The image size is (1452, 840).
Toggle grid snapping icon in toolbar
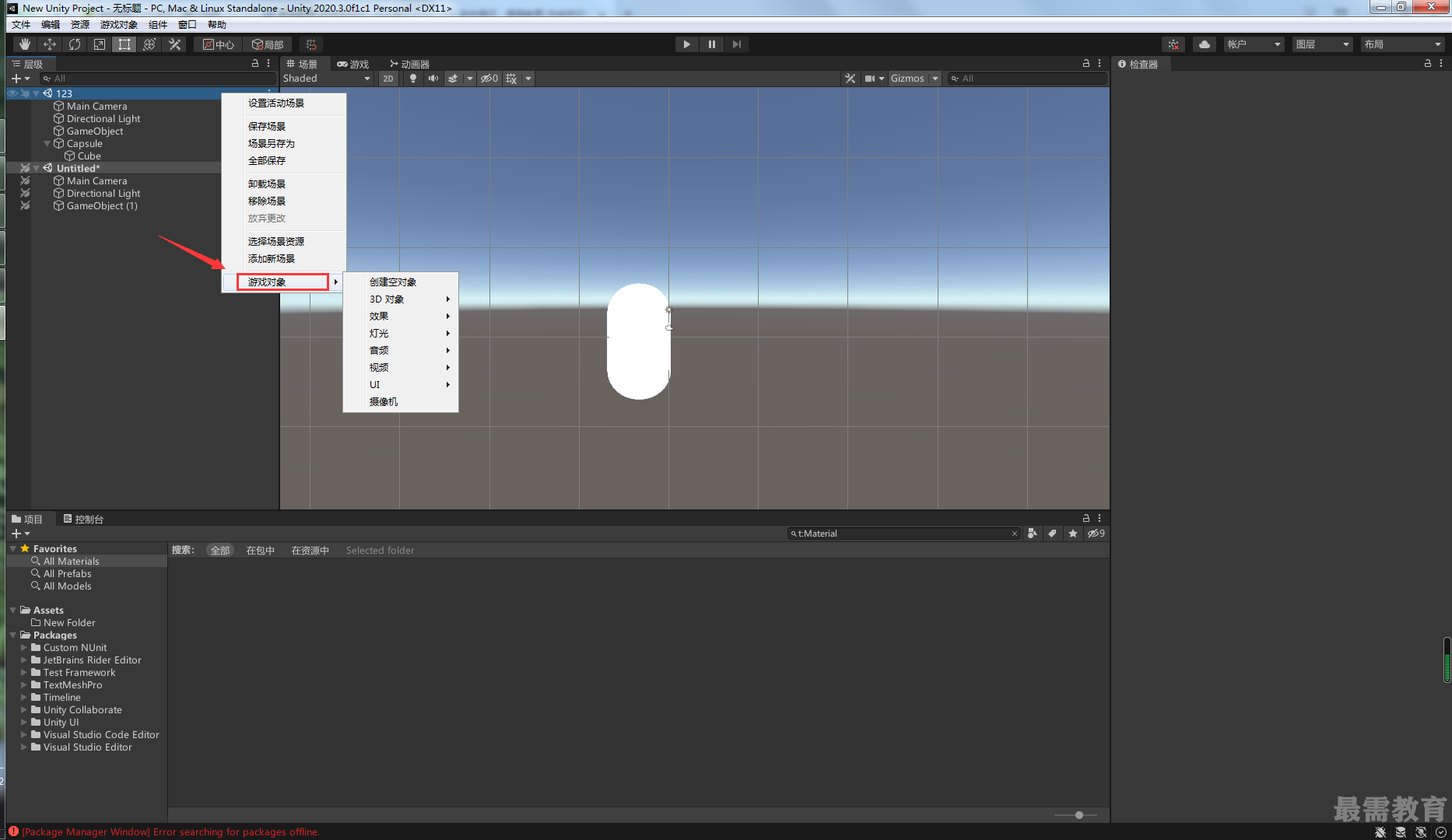click(x=311, y=44)
